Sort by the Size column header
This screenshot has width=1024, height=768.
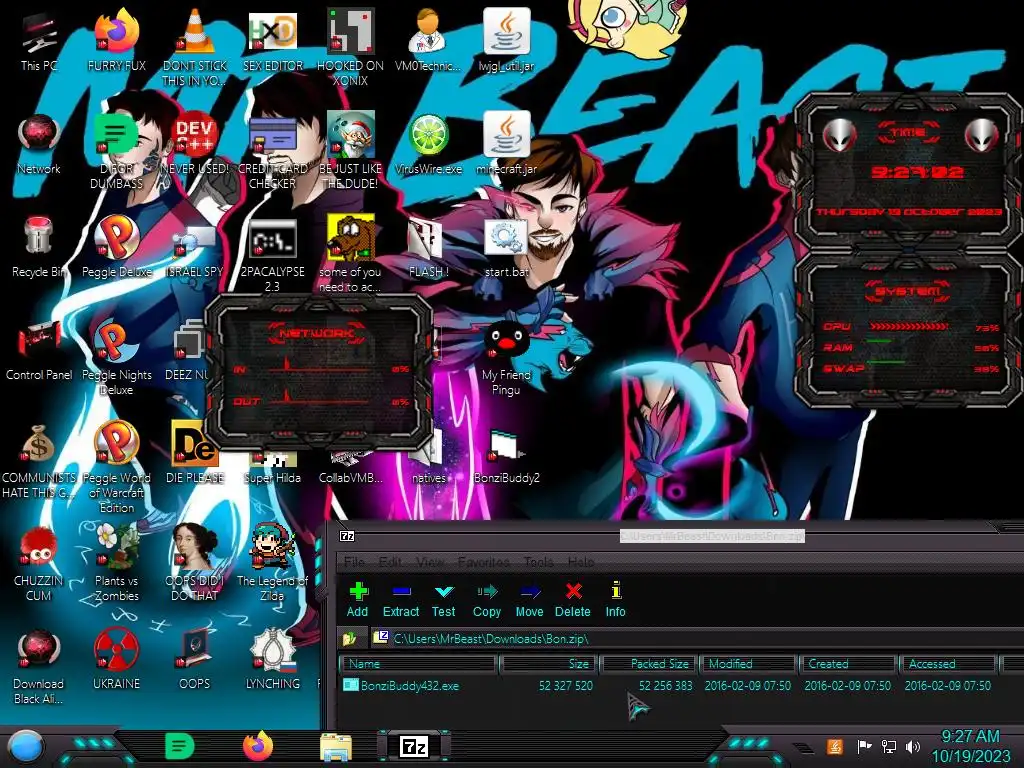(x=549, y=664)
